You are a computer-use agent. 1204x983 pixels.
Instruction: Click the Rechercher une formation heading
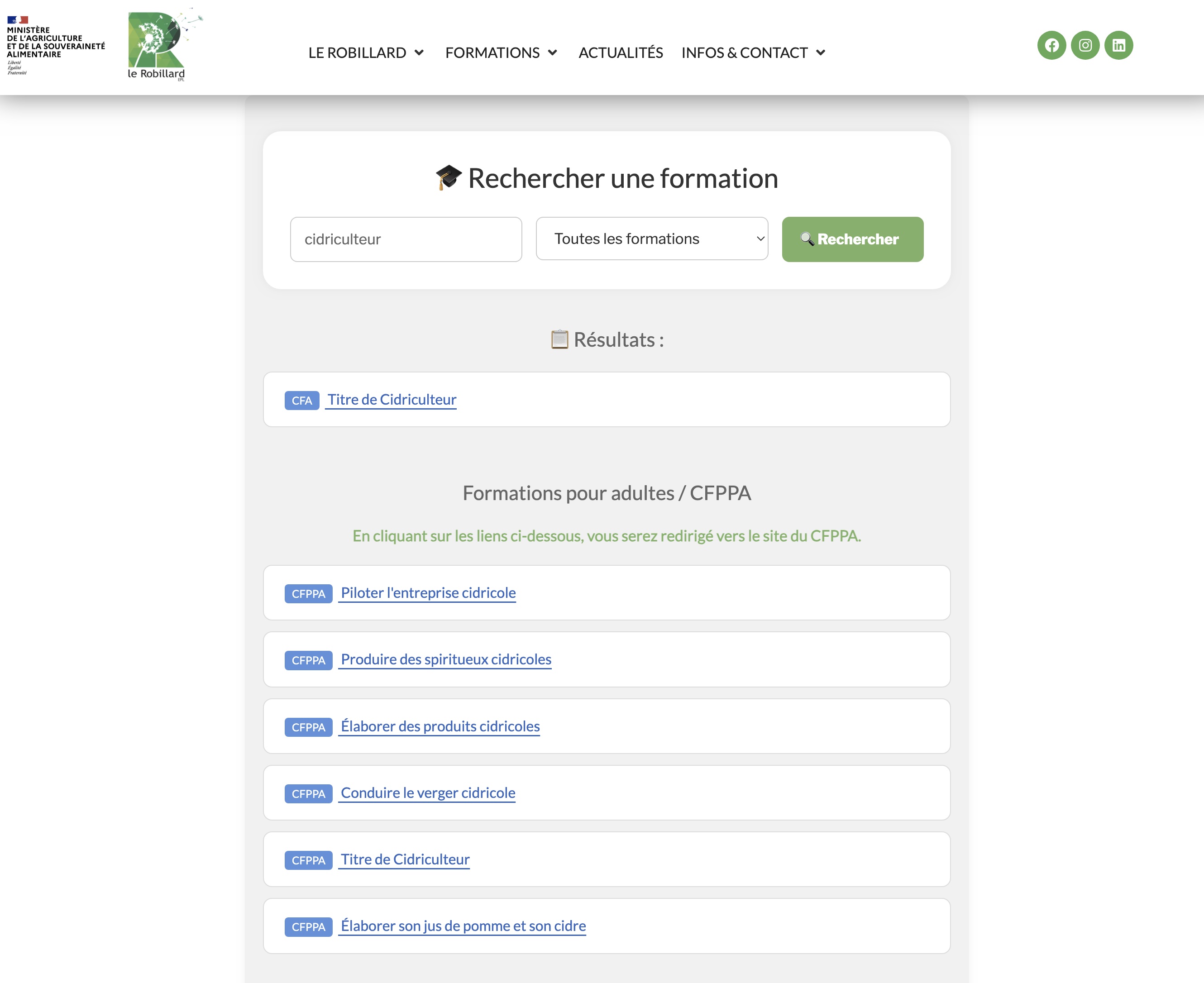pos(607,178)
